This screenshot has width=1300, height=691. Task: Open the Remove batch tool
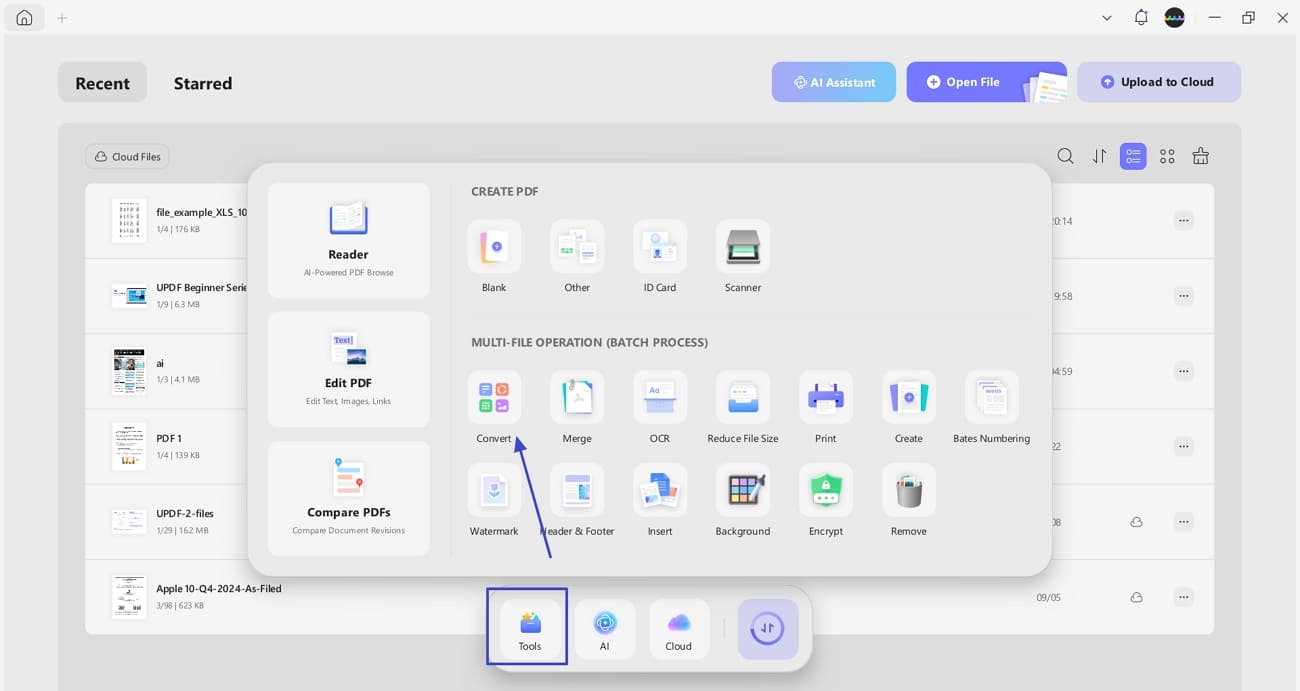909,490
